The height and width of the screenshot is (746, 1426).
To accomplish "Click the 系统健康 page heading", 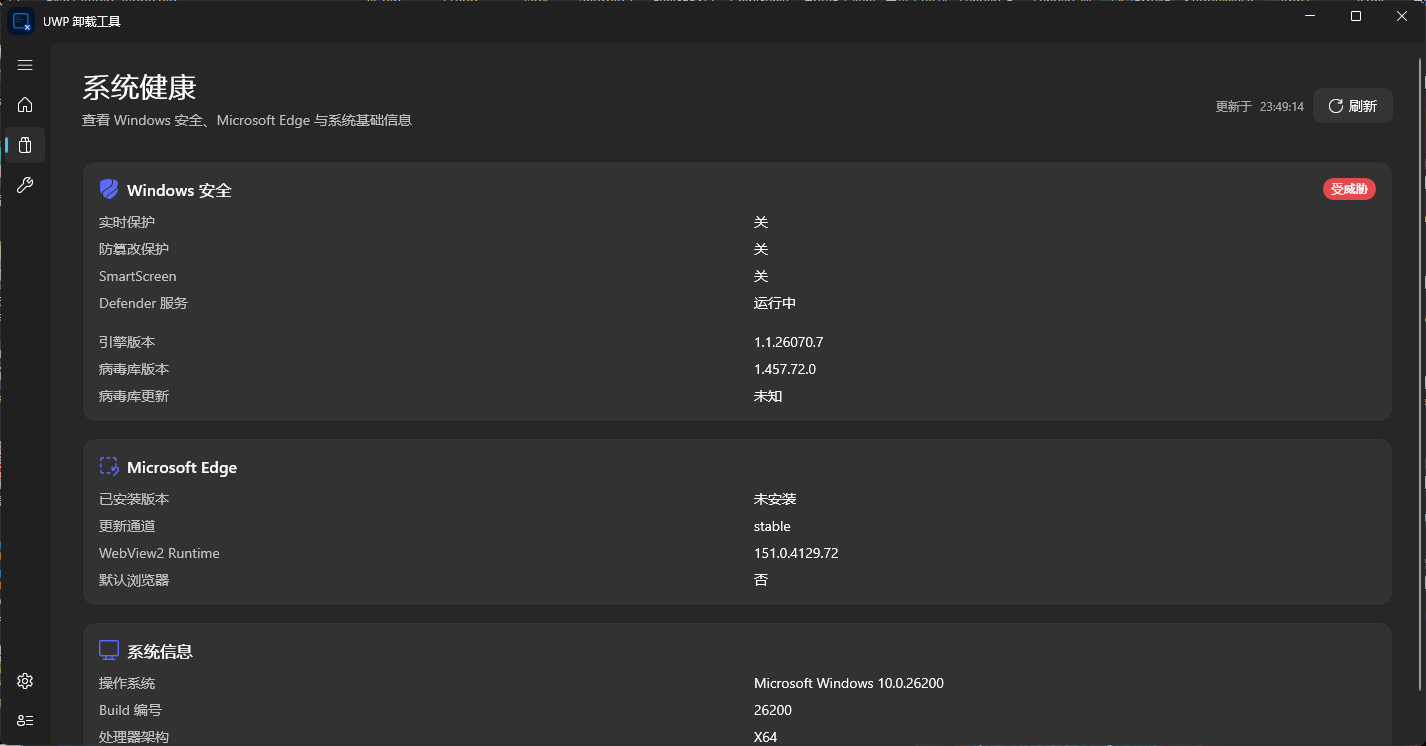I will 139,88.
